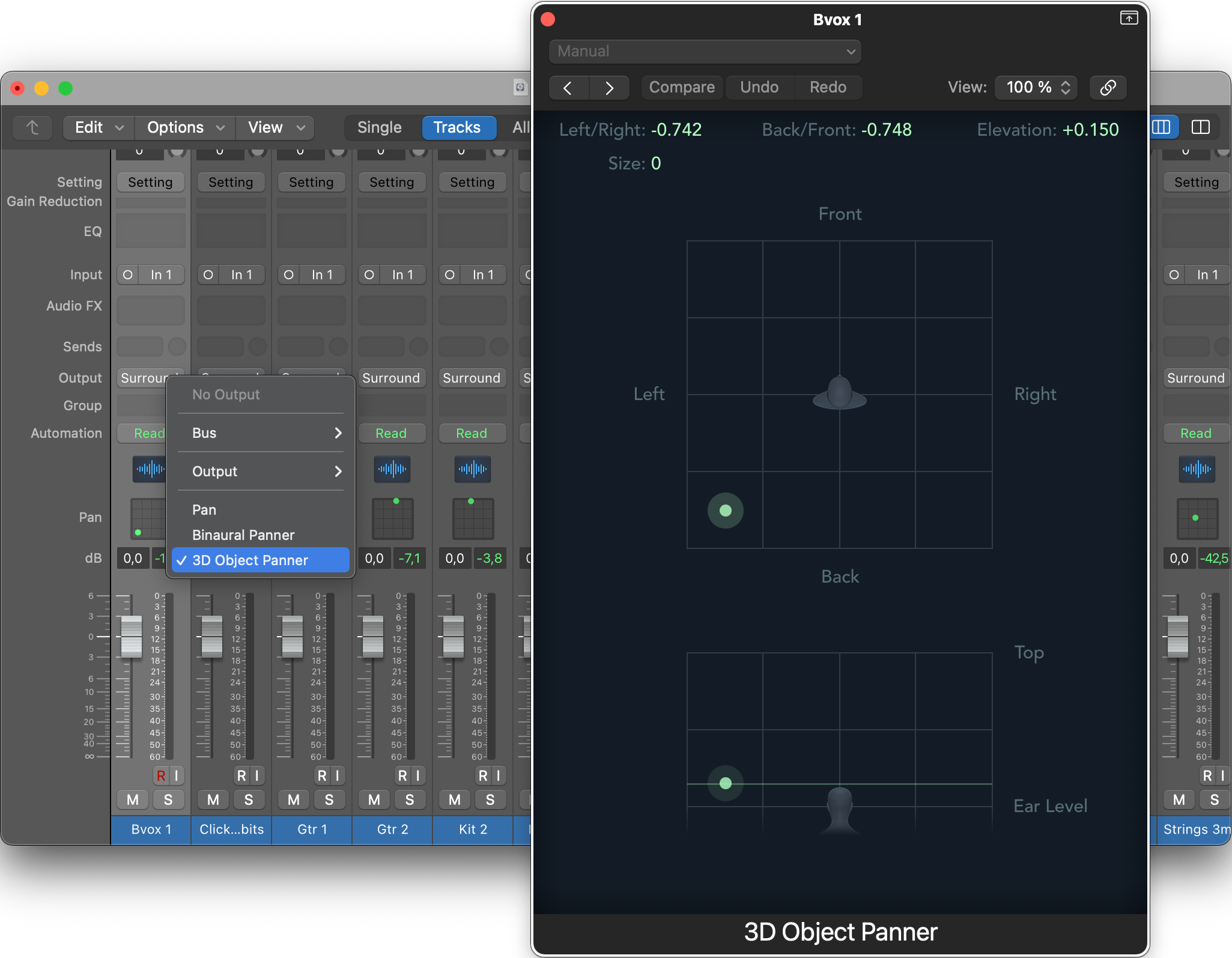The image size is (1232, 958).
Task: Click the next setting arrow in Bvox 1
Action: pyautogui.click(x=609, y=88)
